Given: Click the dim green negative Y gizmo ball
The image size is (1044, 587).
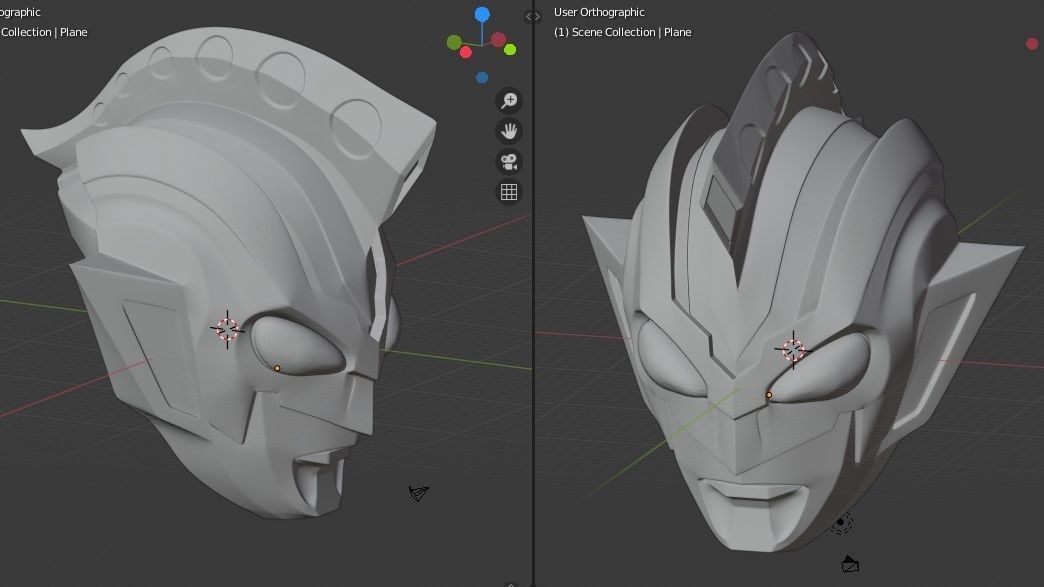Looking at the screenshot, I should [x=454, y=43].
